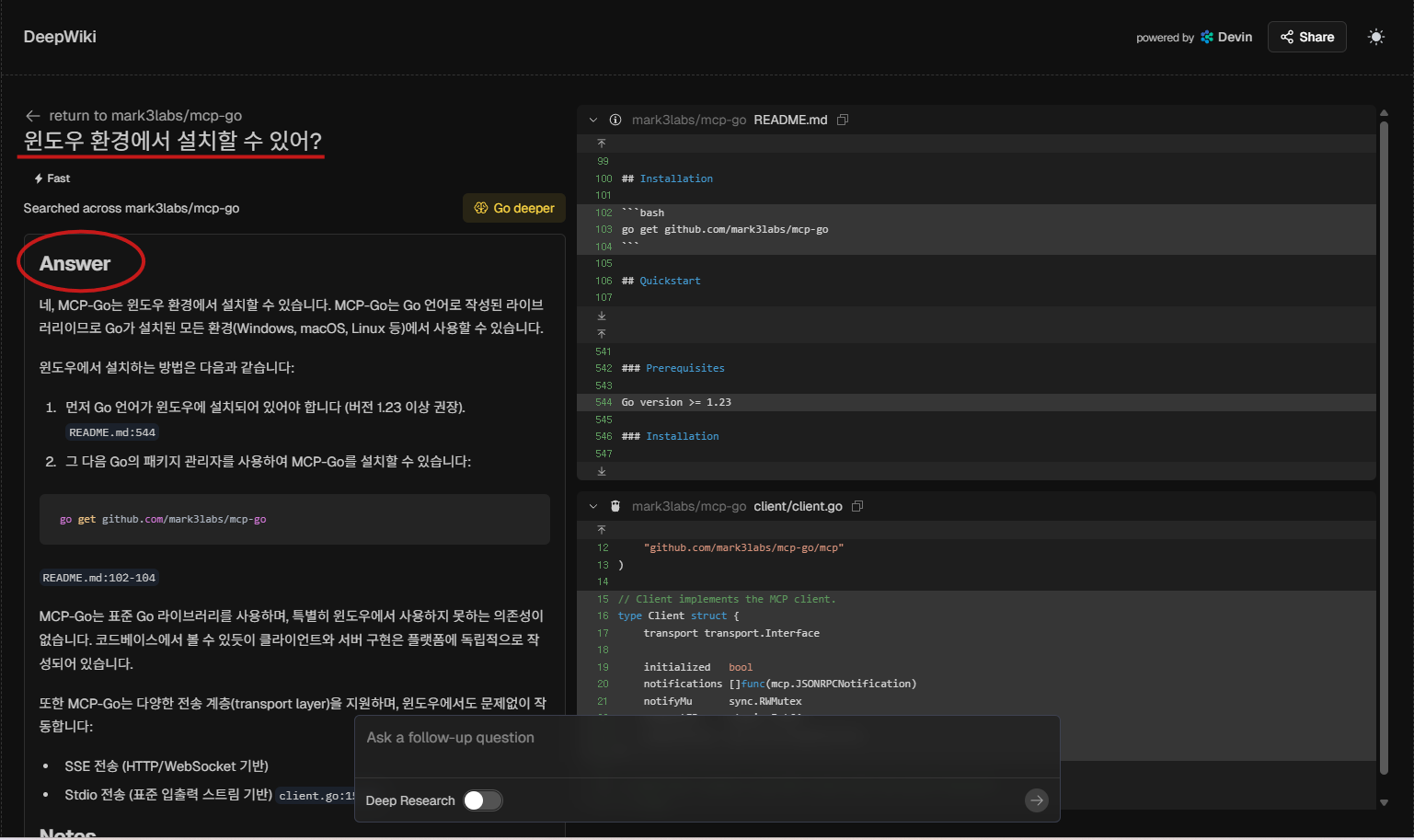Click the Answer heading
The image size is (1414, 840).
[75, 264]
